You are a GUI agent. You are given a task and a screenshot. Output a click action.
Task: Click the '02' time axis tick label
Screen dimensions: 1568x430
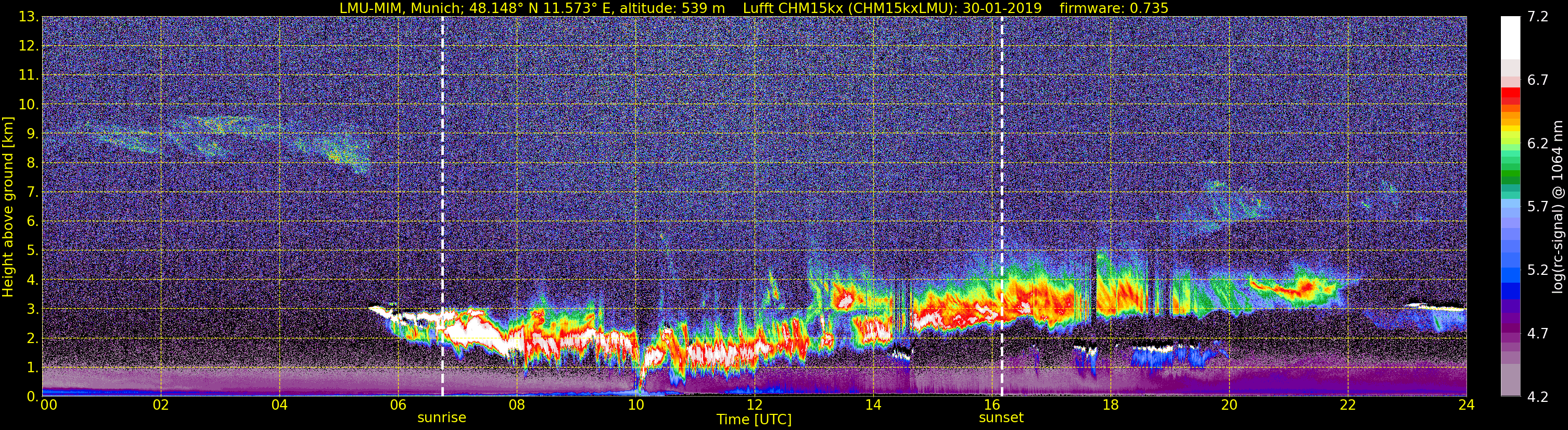point(161,406)
